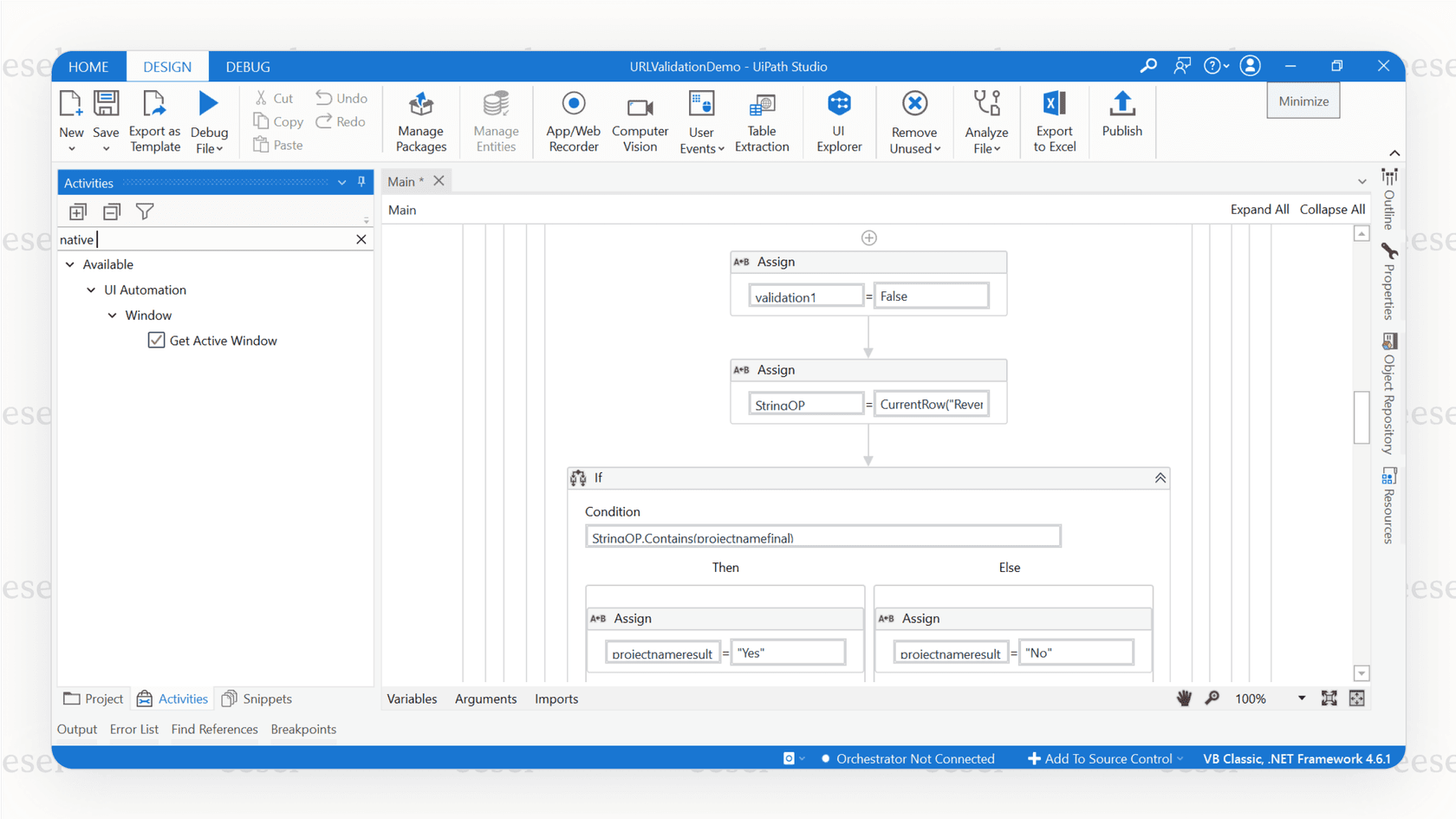Run Export to Excel
The height and width of the screenshot is (819, 1456).
(x=1053, y=121)
